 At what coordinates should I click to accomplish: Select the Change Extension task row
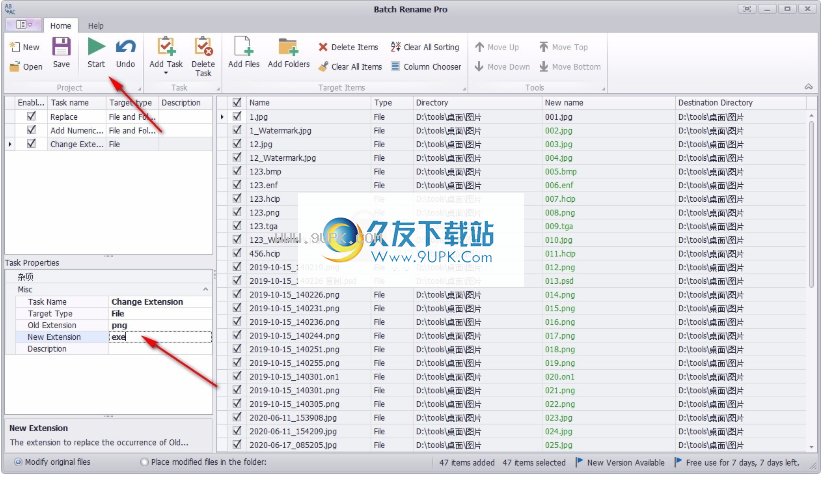(109, 144)
